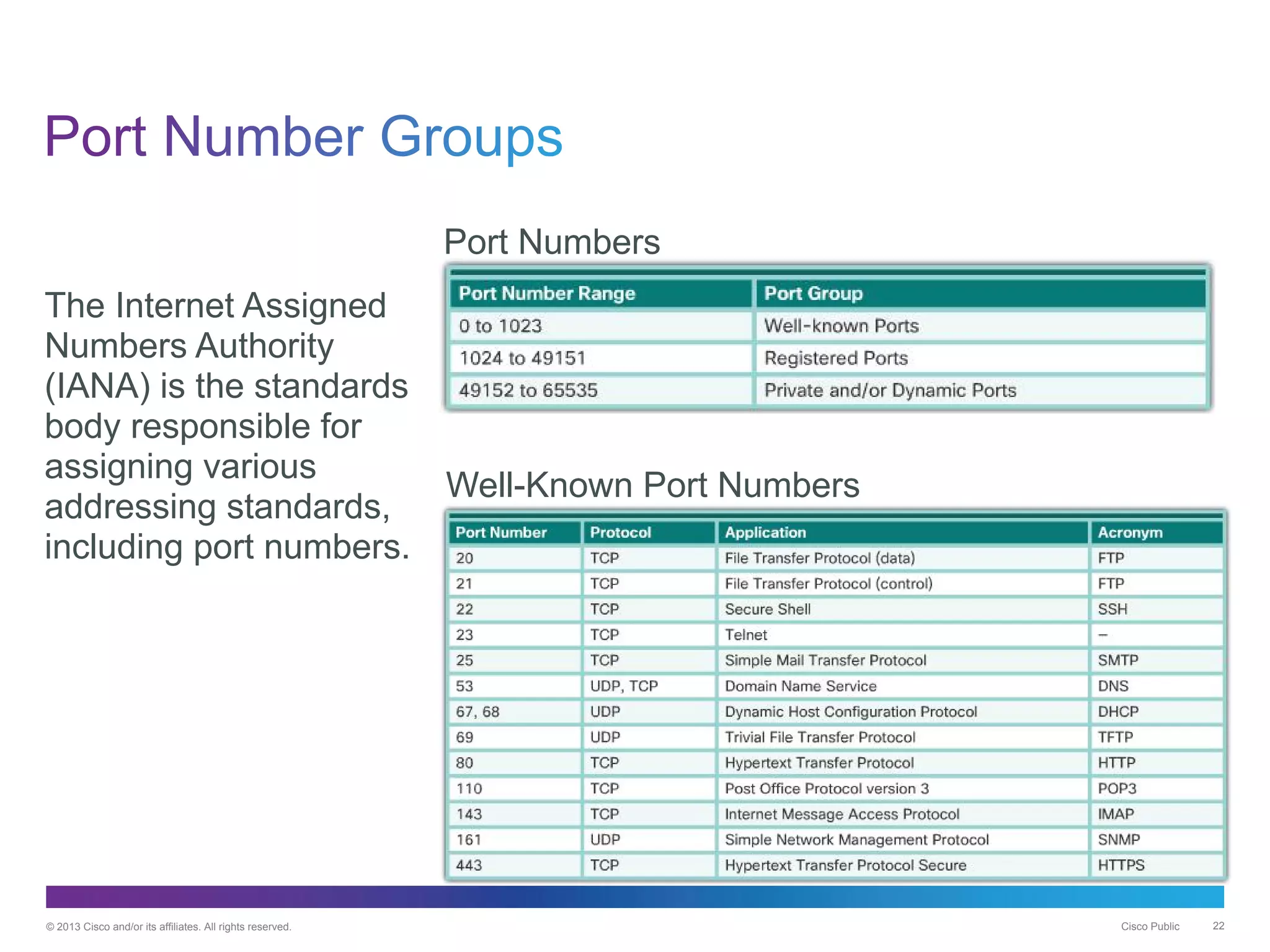This screenshot has height=952, width=1270.
Task: Click 'File Transfer Protocol (data)' cell
Action: pos(903,558)
